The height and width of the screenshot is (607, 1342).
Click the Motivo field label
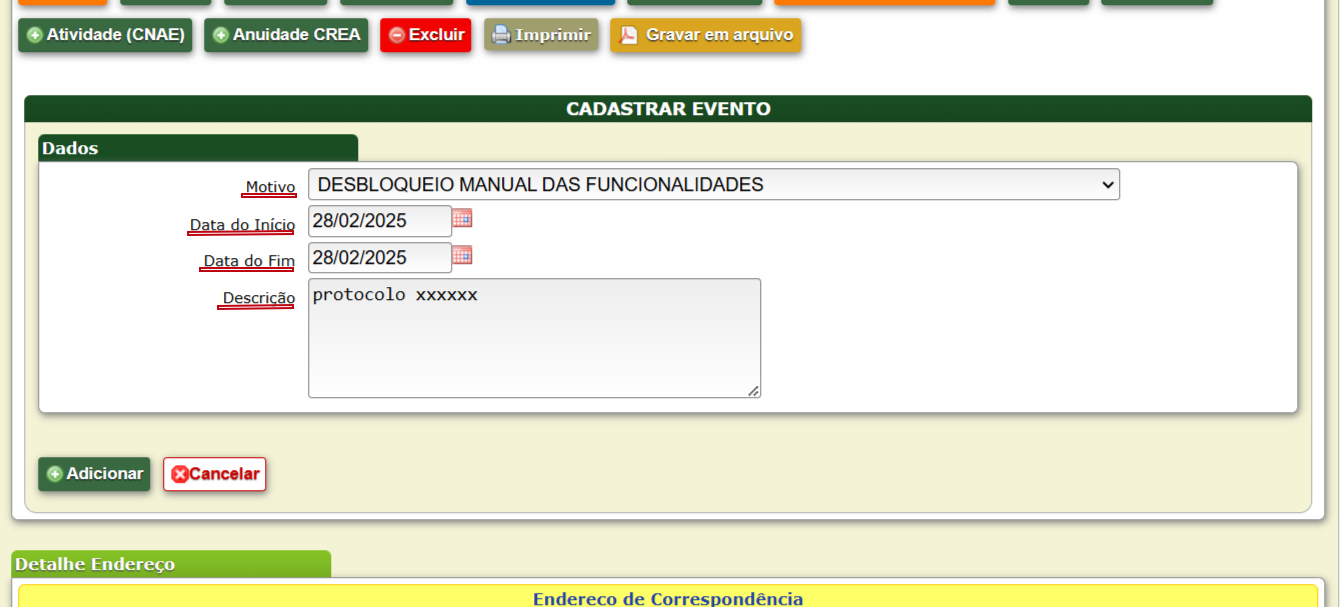click(x=270, y=187)
